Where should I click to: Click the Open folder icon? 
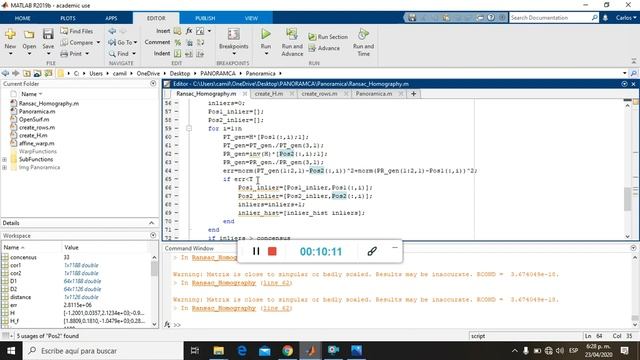29,34
